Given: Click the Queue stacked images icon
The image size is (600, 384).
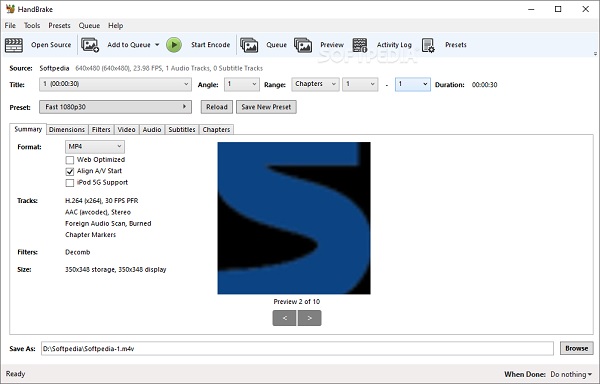Looking at the screenshot, I should click(x=249, y=45).
